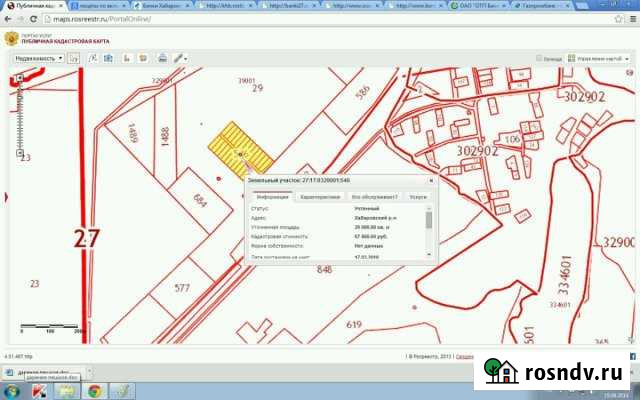This screenshot has height=400, width=640.
Task: Select the Информация tab in popup
Action: point(271,198)
